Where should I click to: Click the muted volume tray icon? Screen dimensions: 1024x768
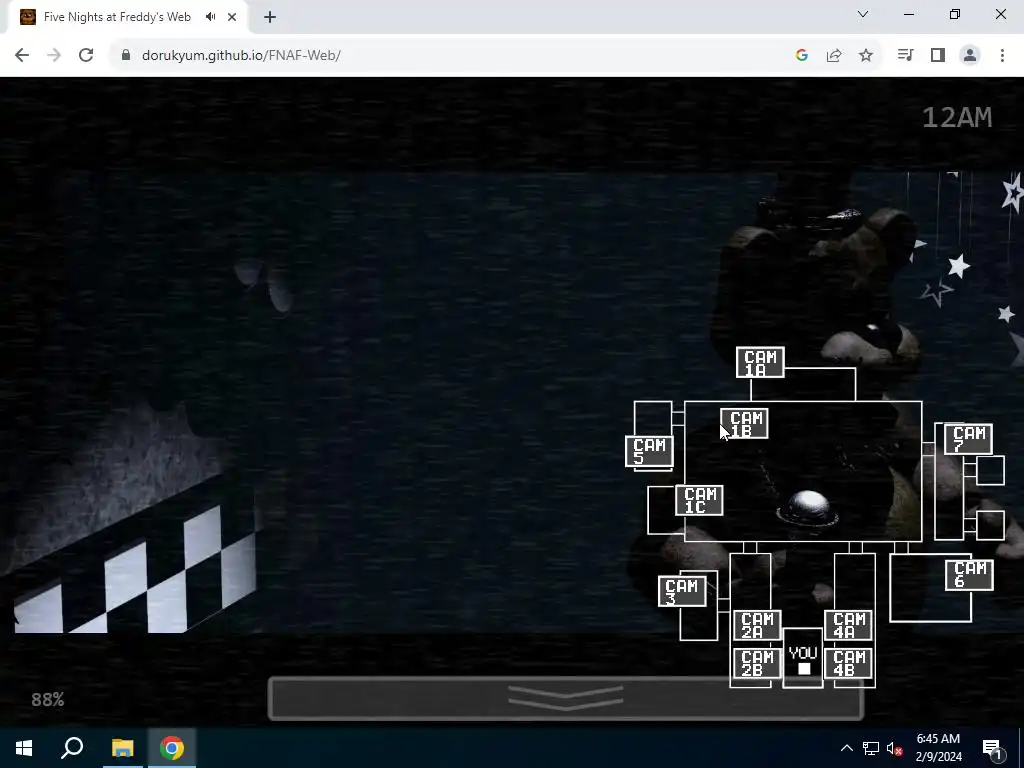894,748
